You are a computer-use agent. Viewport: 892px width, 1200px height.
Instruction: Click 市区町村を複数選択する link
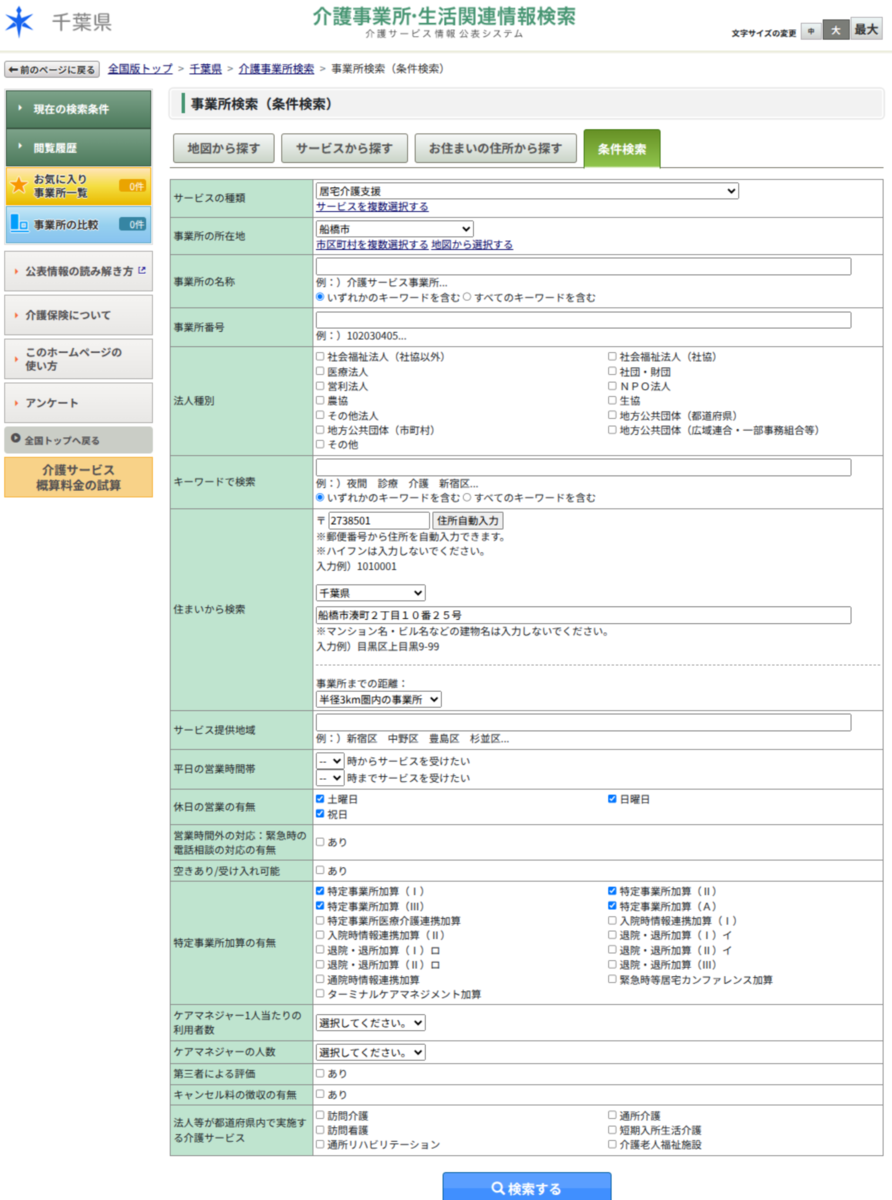(372, 245)
